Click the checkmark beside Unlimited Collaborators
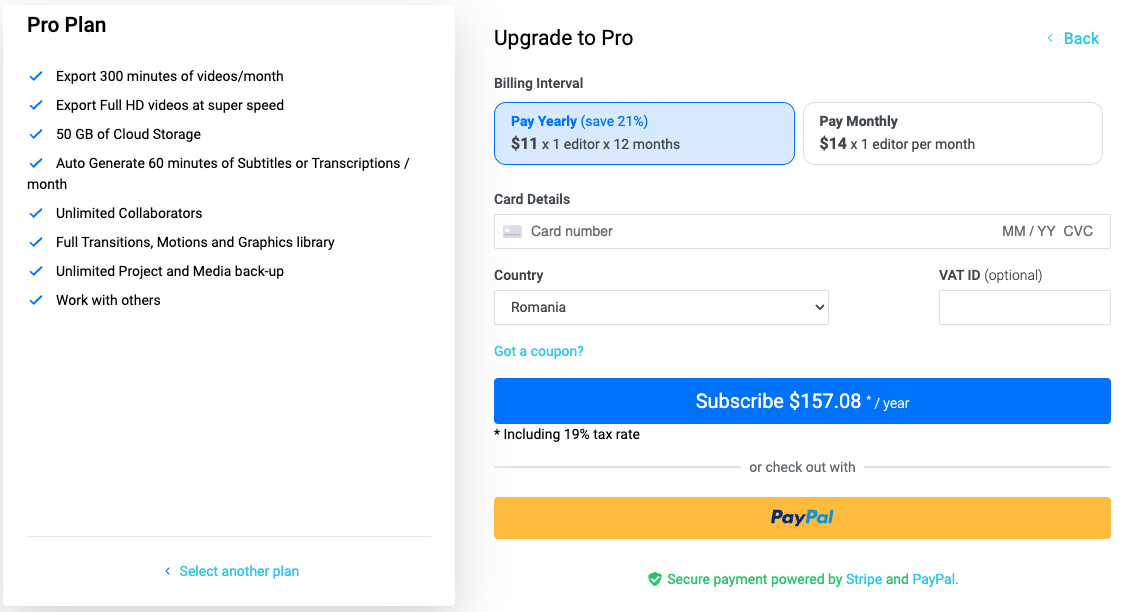 36,213
